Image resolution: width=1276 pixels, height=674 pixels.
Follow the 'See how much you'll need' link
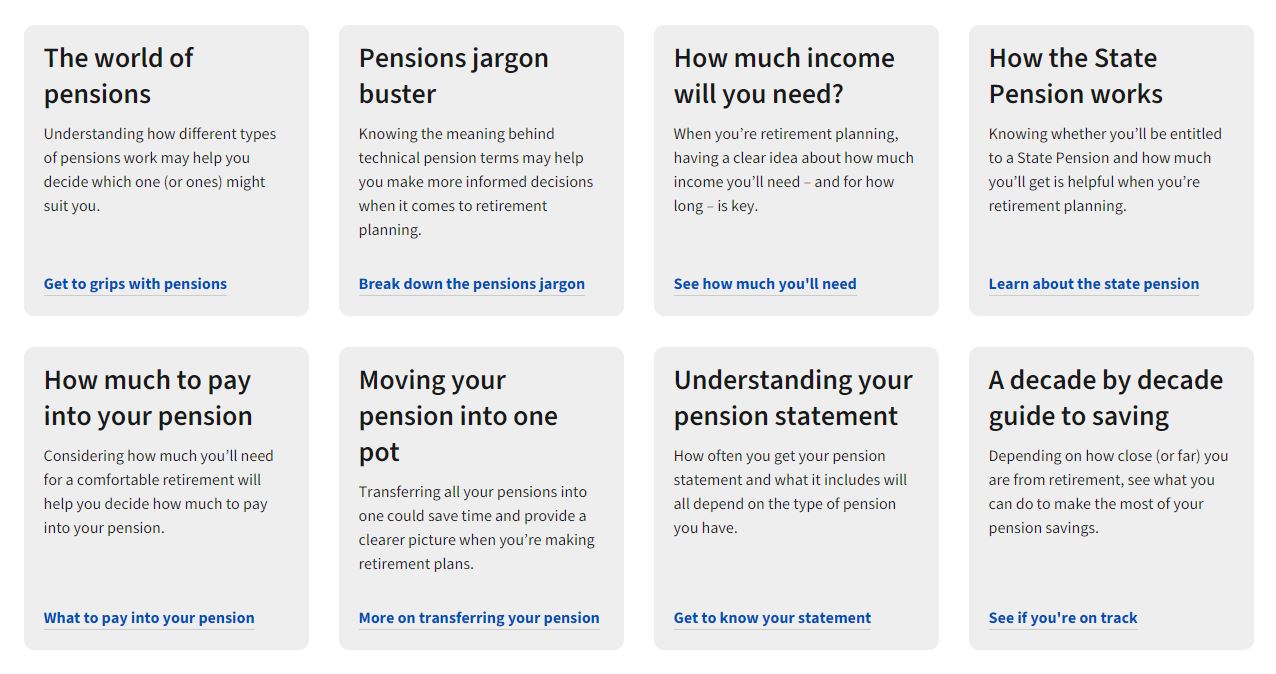(x=764, y=284)
